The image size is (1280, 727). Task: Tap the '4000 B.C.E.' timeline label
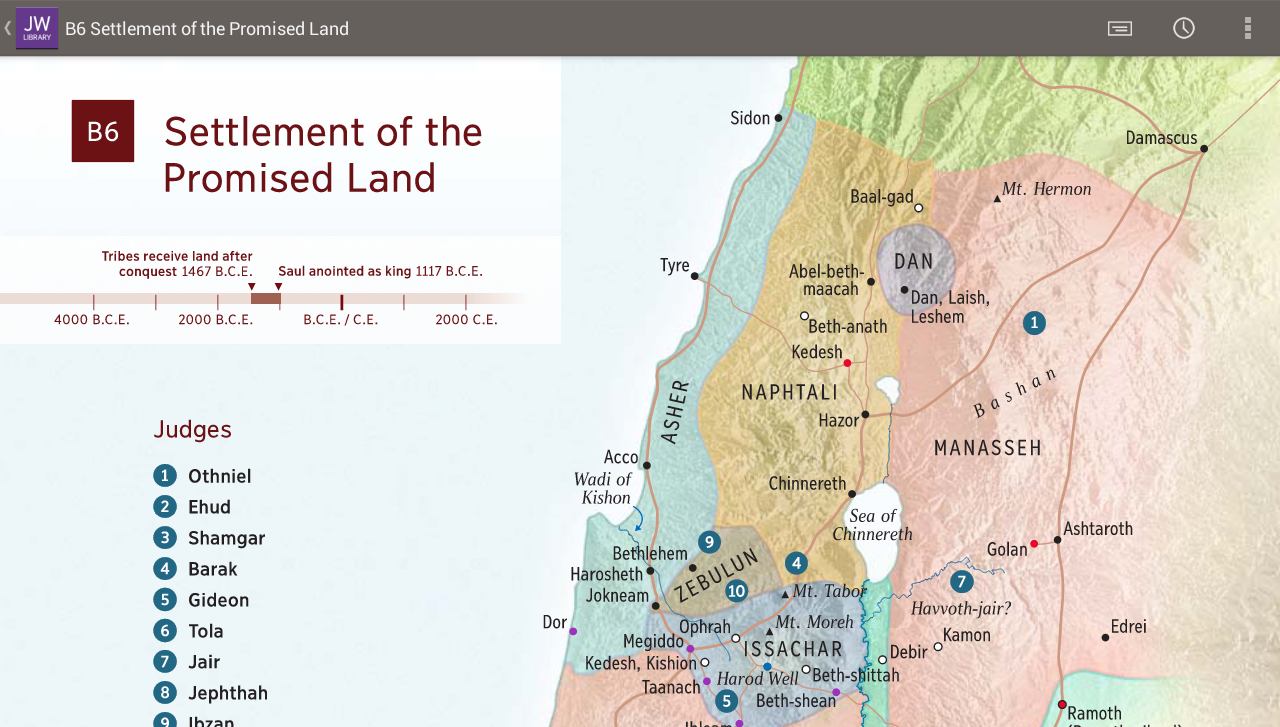coord(92,320)
